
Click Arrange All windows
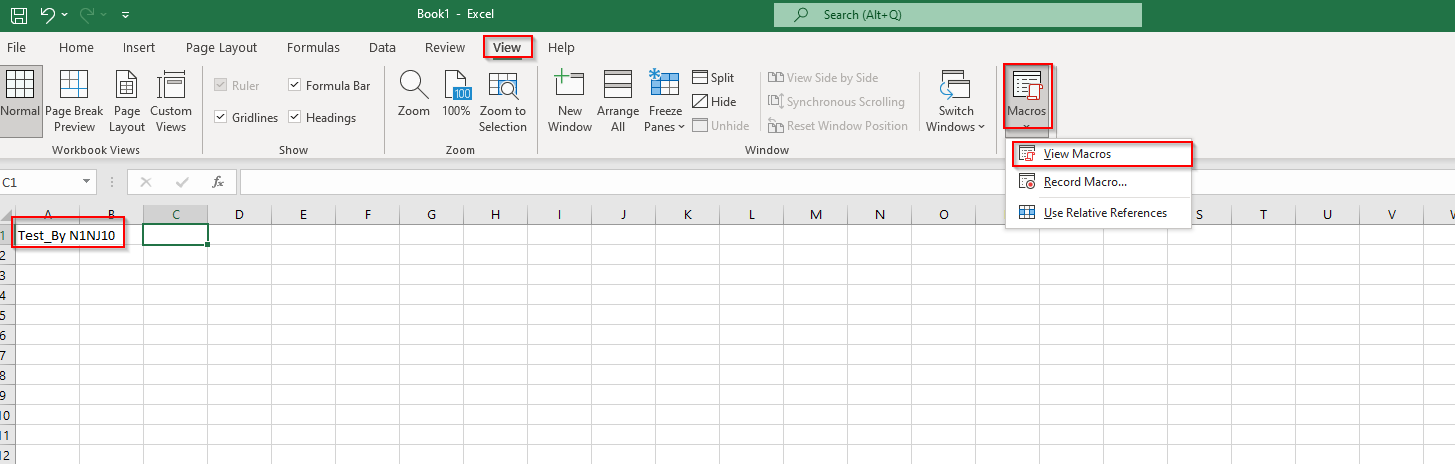pos(618,101)
